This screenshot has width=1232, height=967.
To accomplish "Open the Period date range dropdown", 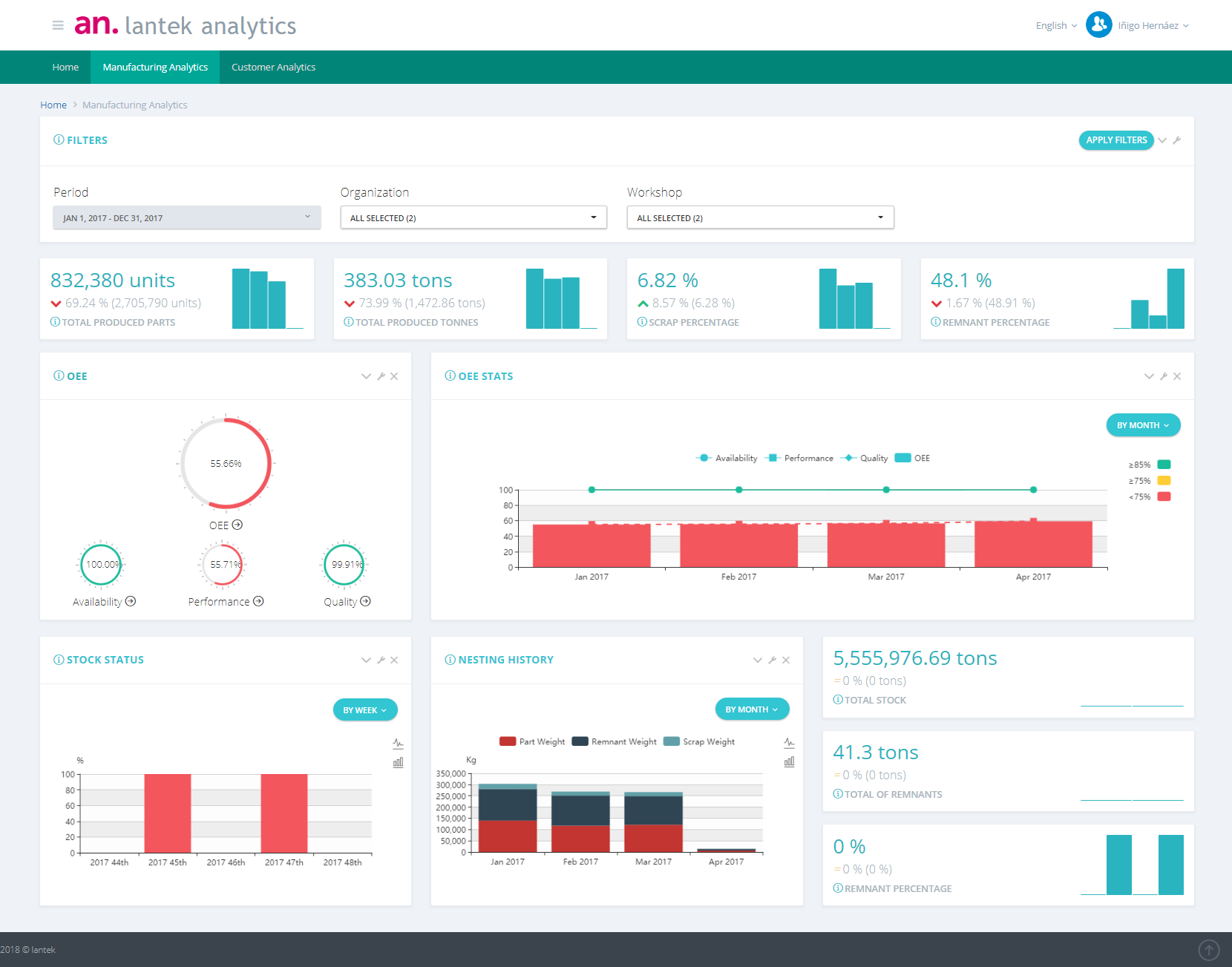I will pyautogui.click(x=186, y=217).
